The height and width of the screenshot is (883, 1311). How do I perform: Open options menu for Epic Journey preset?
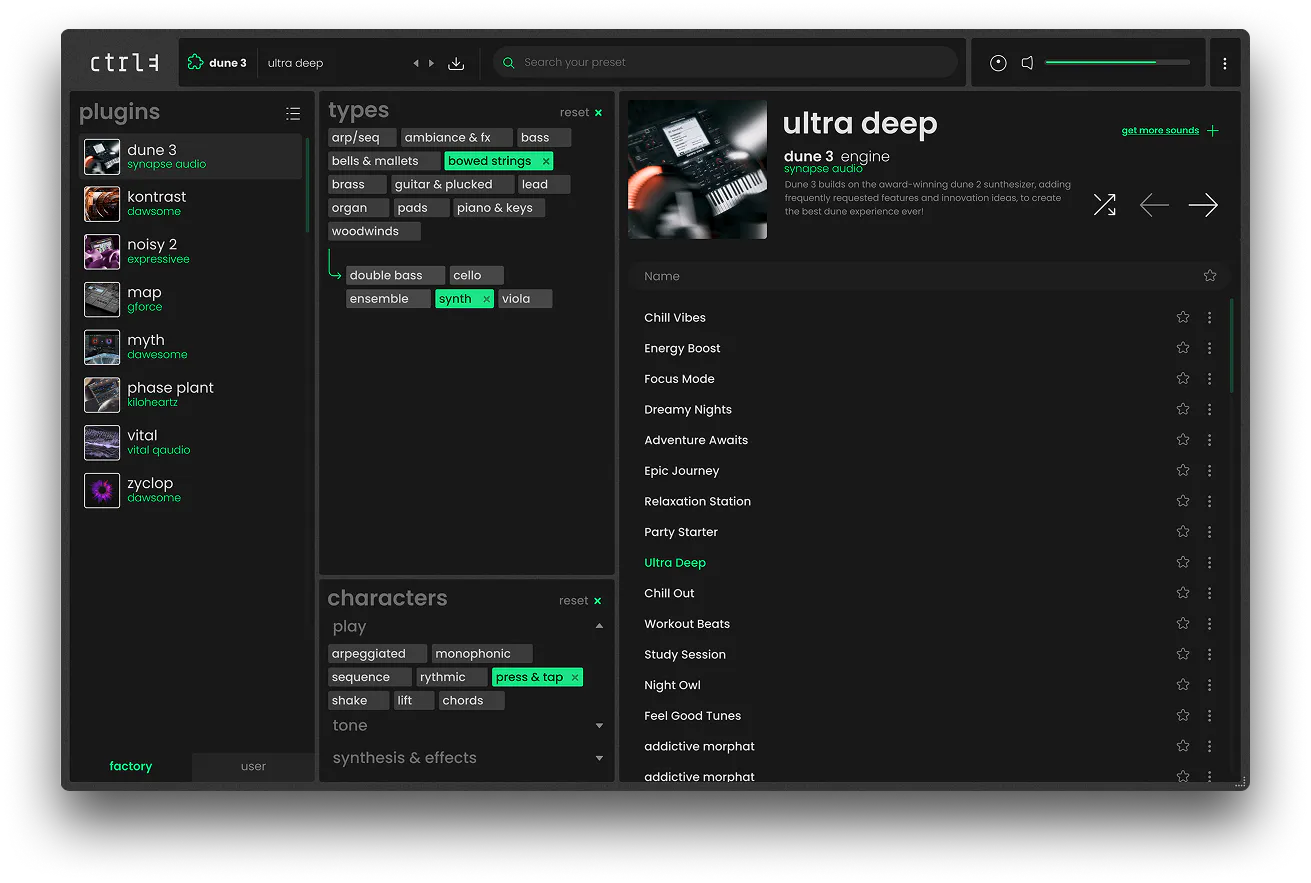click(x=1209, y=470)
